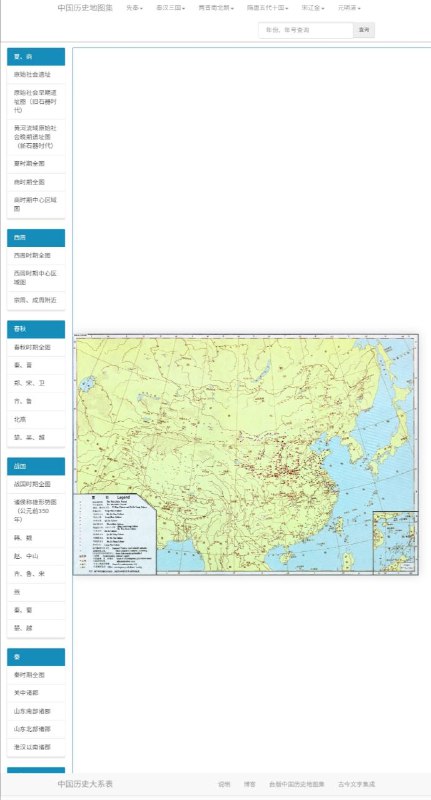Open the 北燕 map entry
This screenshot has width=431, height=800.
click(36, 419)
